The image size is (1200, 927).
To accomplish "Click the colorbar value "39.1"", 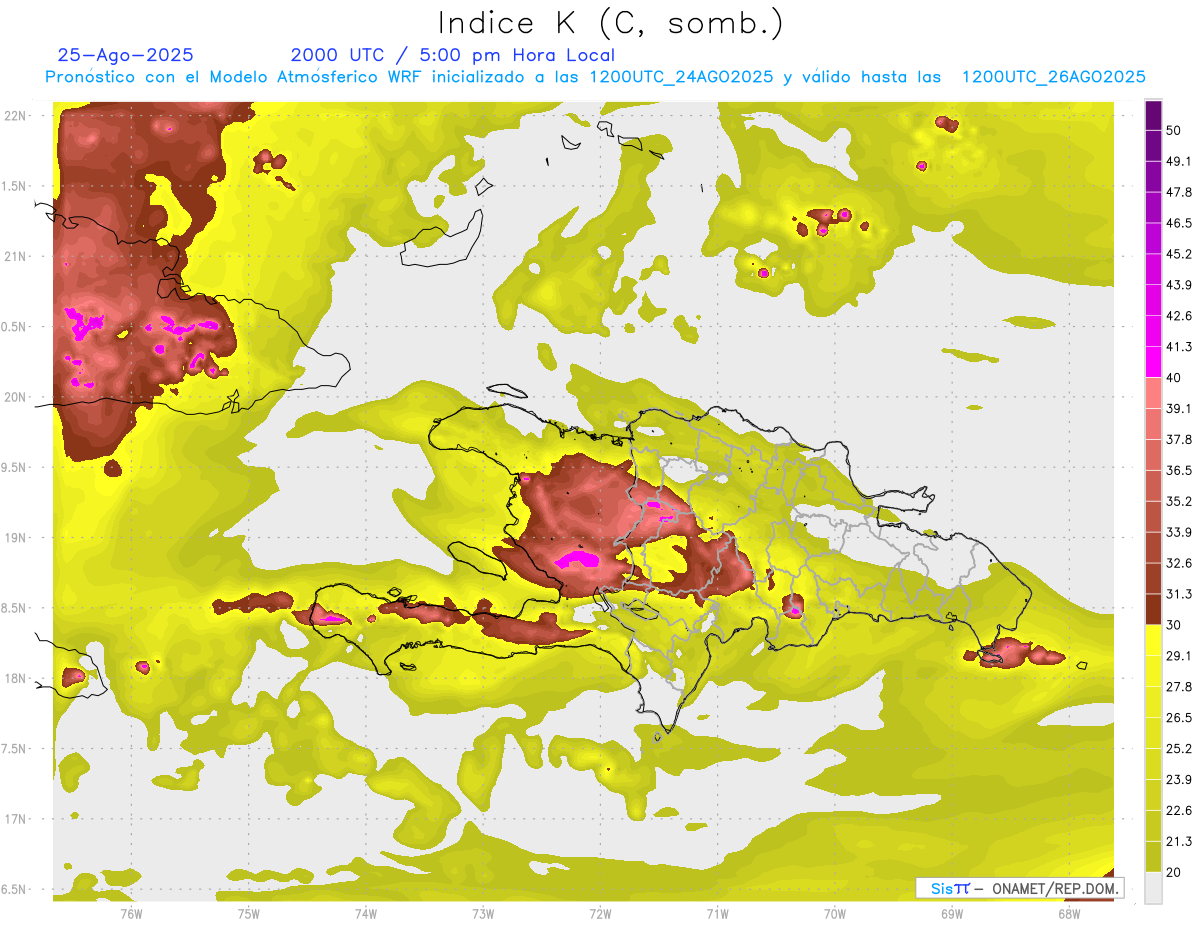I will pyautogui.click(x=1179, y=408).
